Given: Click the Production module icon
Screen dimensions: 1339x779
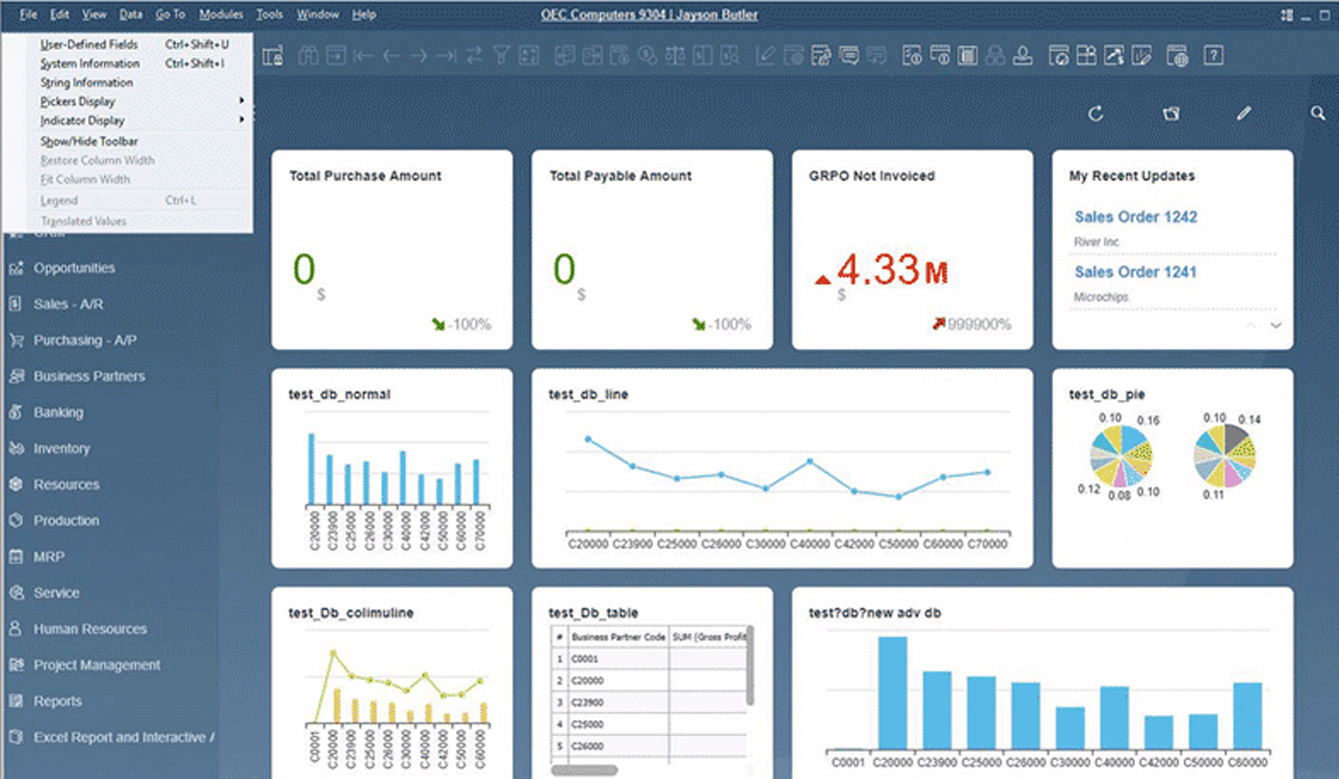Looking at the screenshot, I should coord(16,521).
